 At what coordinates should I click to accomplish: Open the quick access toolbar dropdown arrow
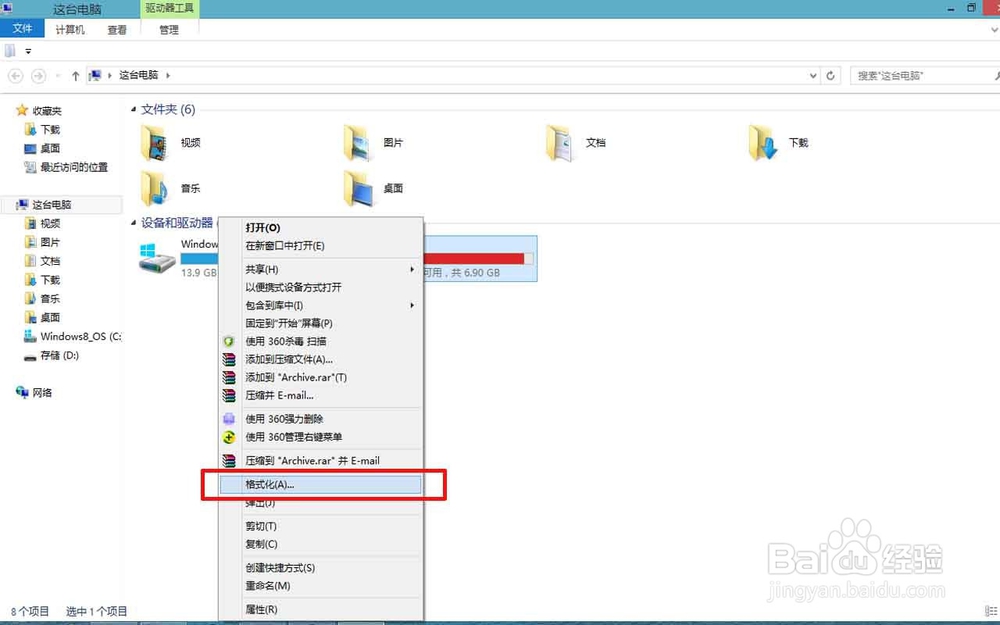pos(28,51)
